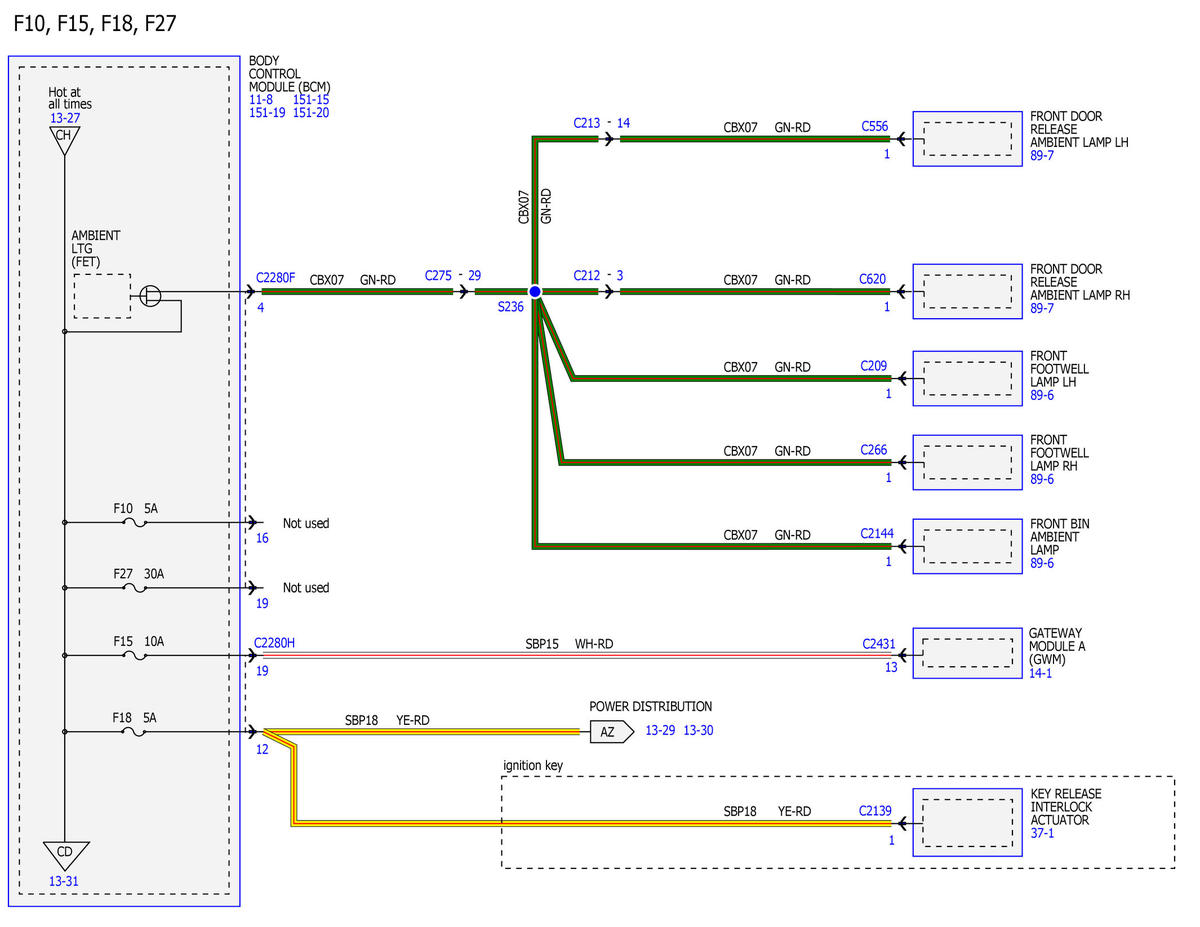Screen dimensions: 1200x927
Task: Click the AZ power distribution arrow
Action: pos(611,732)
